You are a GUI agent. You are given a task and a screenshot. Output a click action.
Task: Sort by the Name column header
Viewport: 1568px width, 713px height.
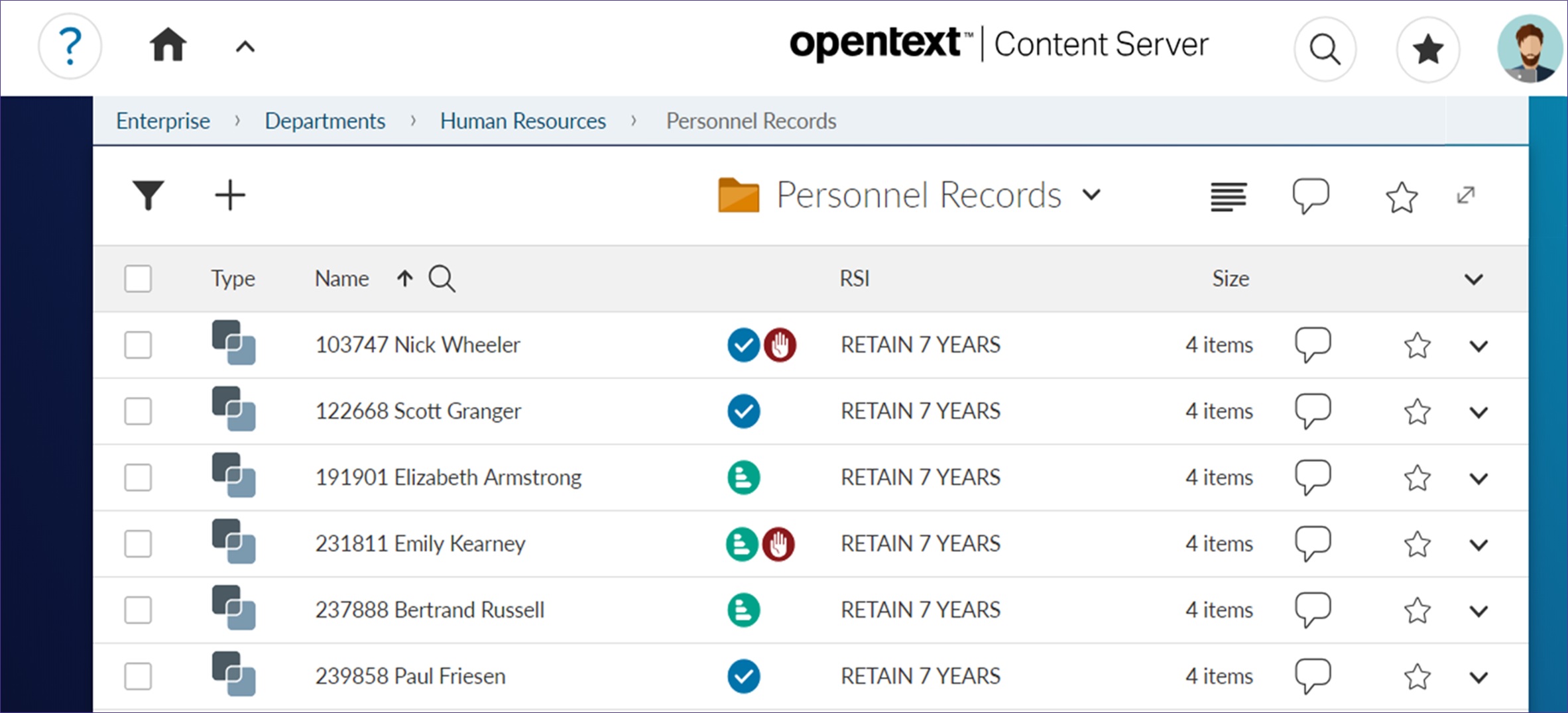[341, 278]
